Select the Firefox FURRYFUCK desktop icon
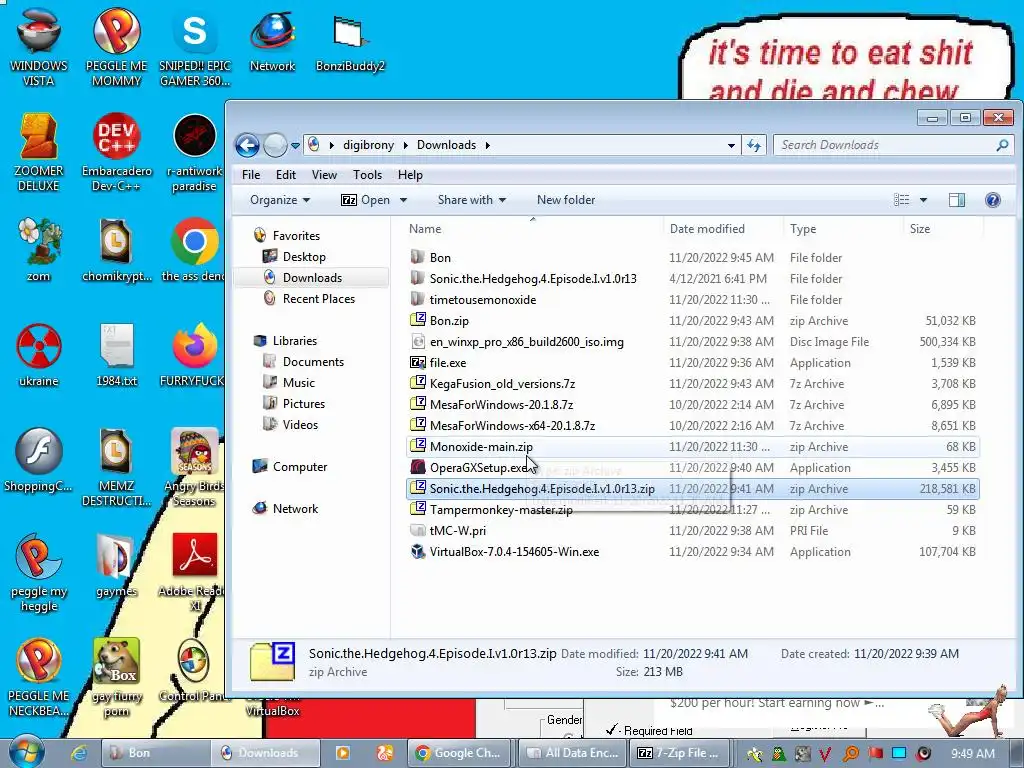The width and height of the screenshot is (1024, 768). point(193,355)
